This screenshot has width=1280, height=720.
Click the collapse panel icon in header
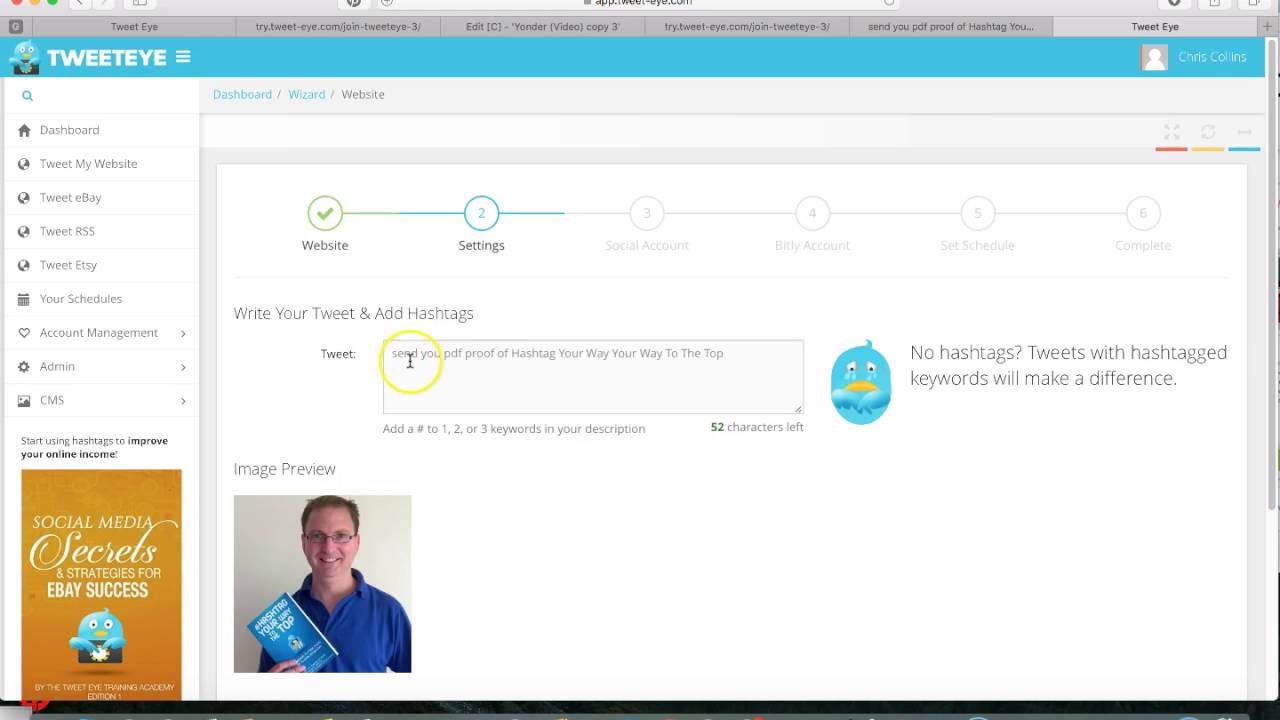click(x=1245, y=132)
